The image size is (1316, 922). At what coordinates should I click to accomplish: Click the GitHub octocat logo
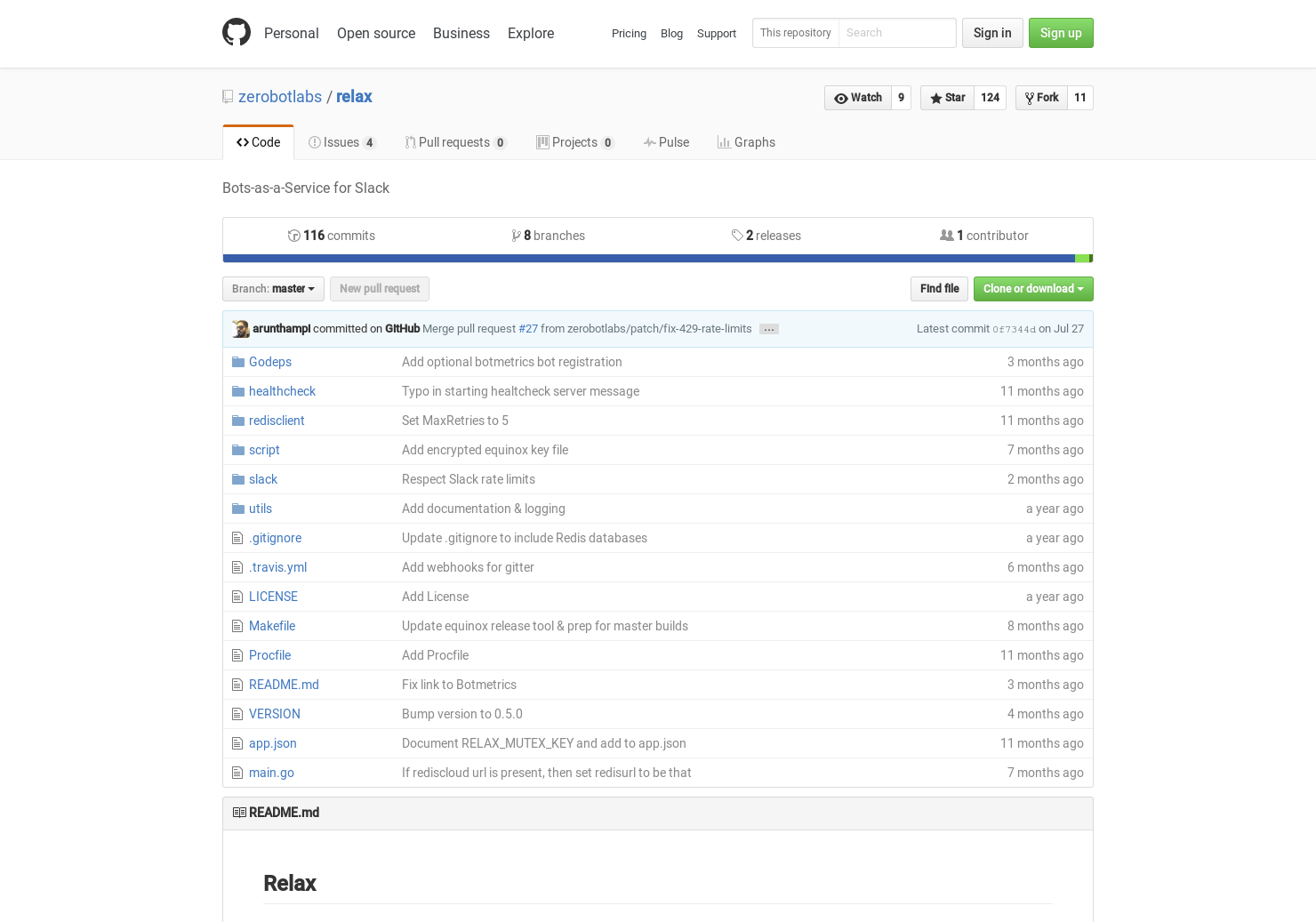pos(237,32)
